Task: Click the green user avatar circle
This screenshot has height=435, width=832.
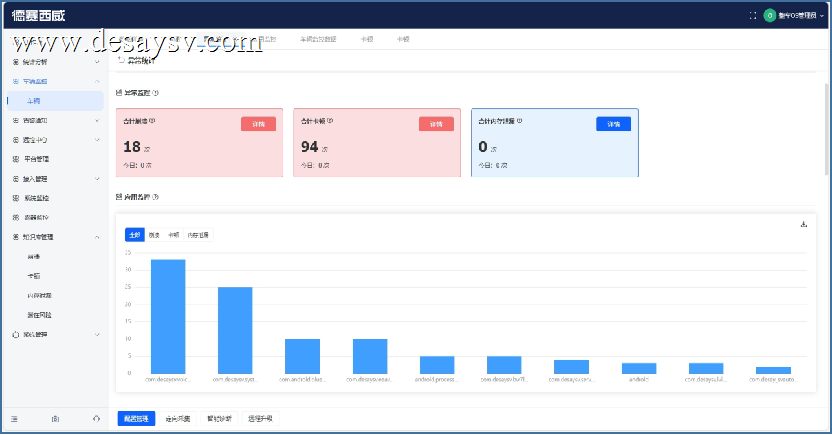Action: point(769,15)
